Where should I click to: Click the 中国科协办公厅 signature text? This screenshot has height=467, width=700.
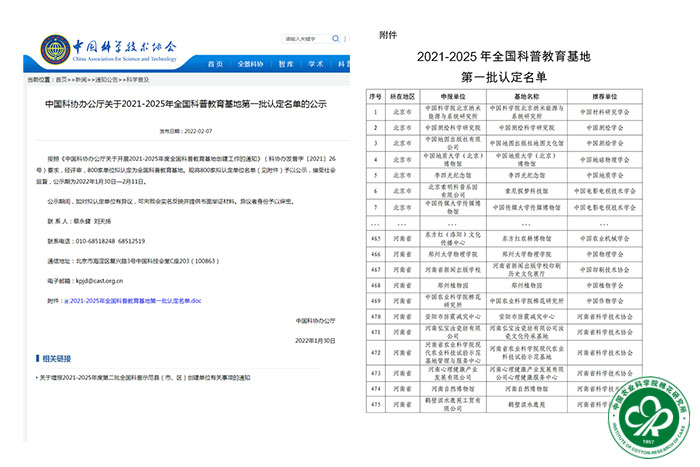(x=315, y=321)
